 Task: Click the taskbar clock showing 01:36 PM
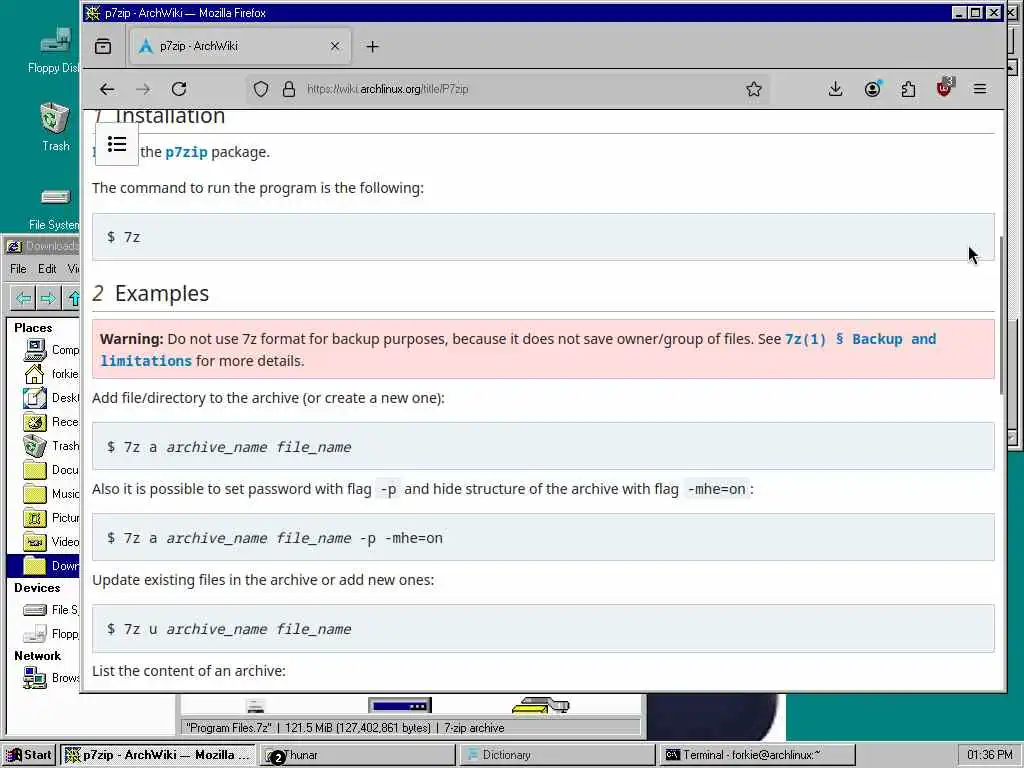[x=989, y=755]
